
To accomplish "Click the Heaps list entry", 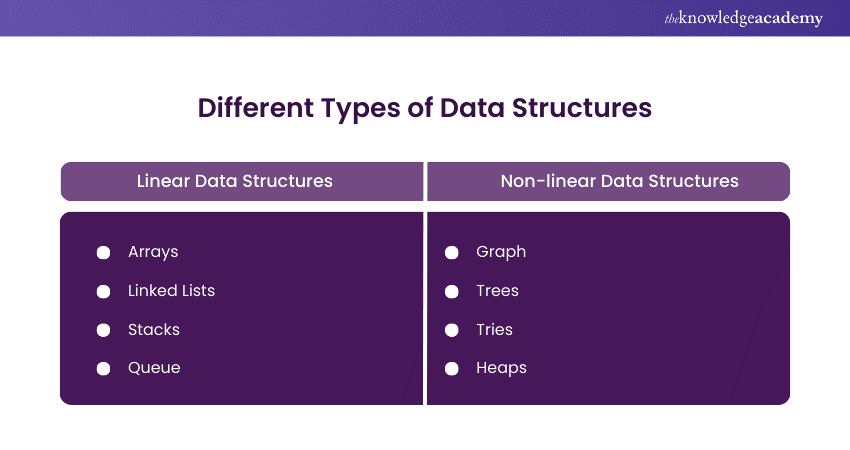I will coord(501,368).
